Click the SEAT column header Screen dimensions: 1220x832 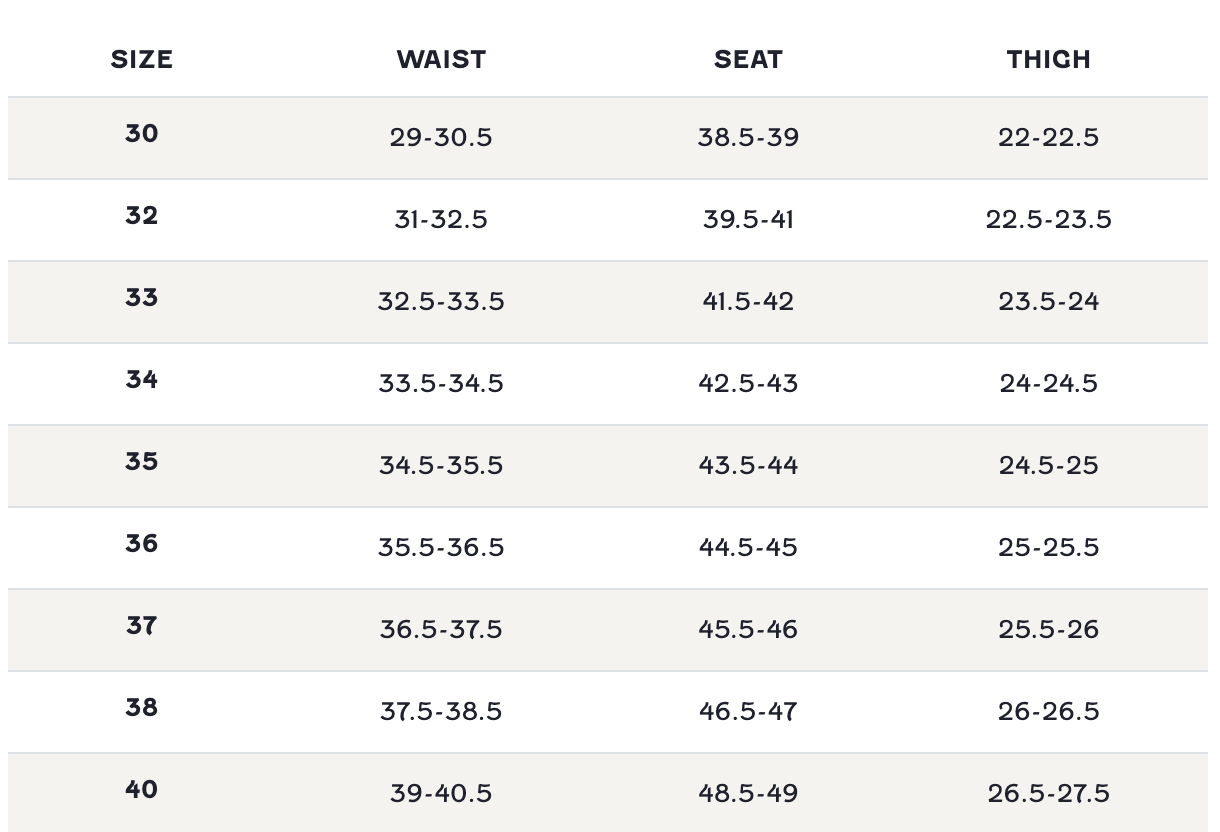coord(748,59)
